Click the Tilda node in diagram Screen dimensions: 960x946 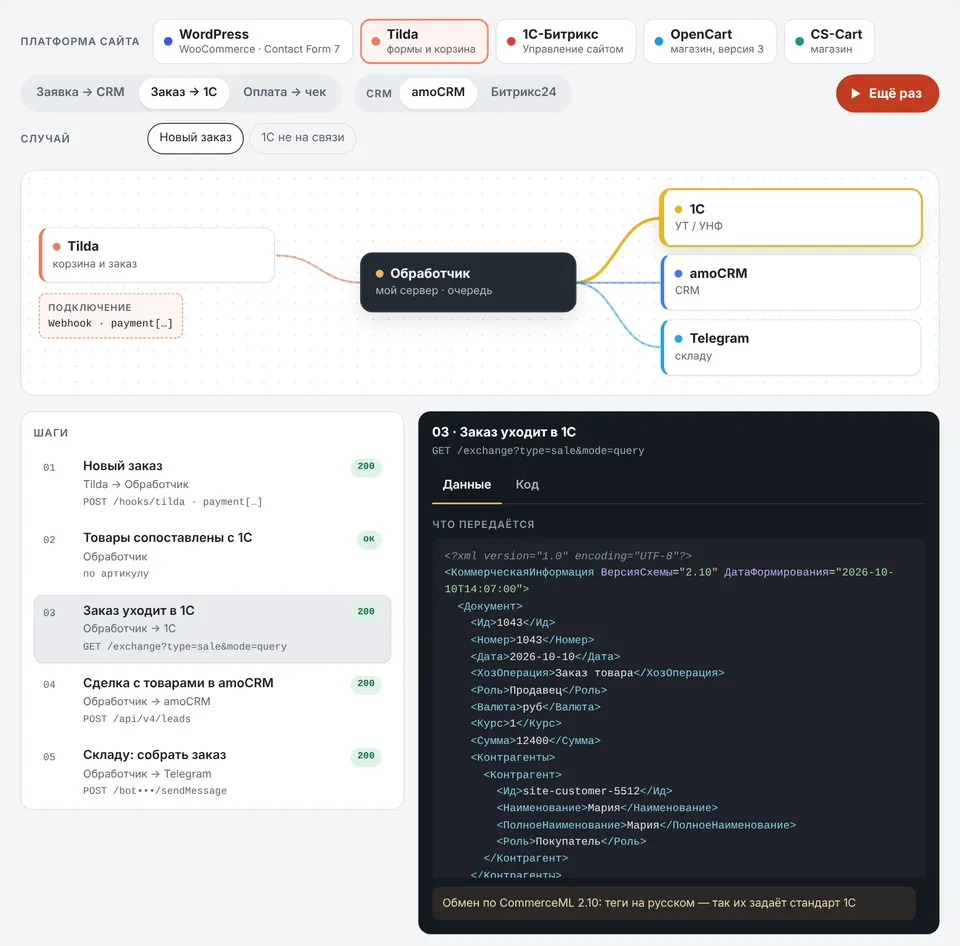point(157,255)
